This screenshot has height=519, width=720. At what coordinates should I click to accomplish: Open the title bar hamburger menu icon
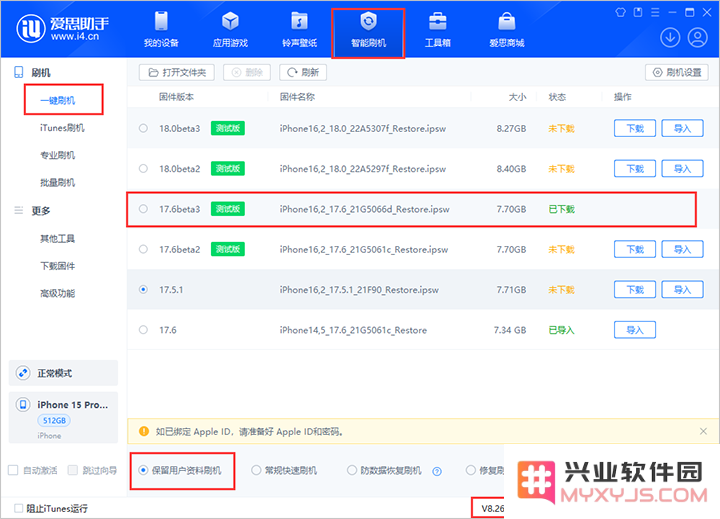(x=655, y=12)
